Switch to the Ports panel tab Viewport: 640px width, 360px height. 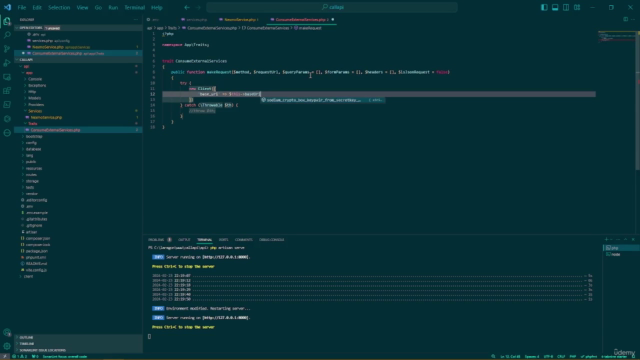coord(223,240)
